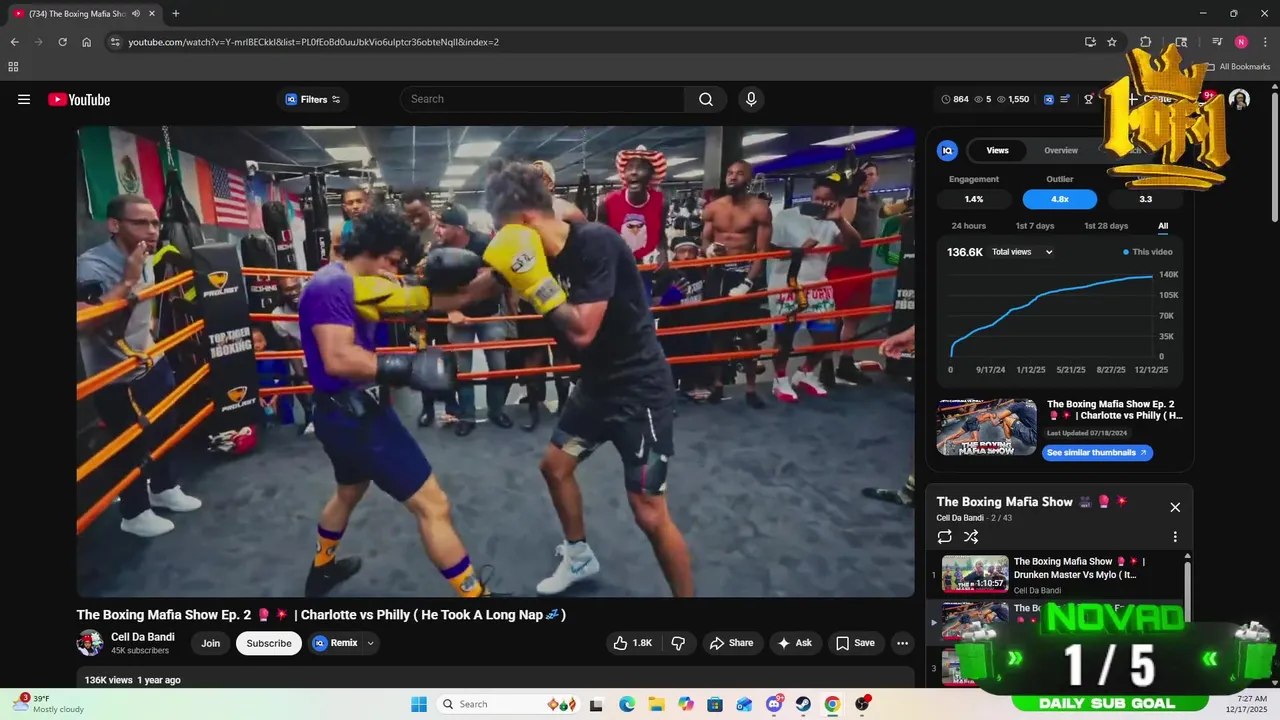Open the YouTube hamburger guide menu
This screenshot has height=720, width=1280.
pos(24,99)
